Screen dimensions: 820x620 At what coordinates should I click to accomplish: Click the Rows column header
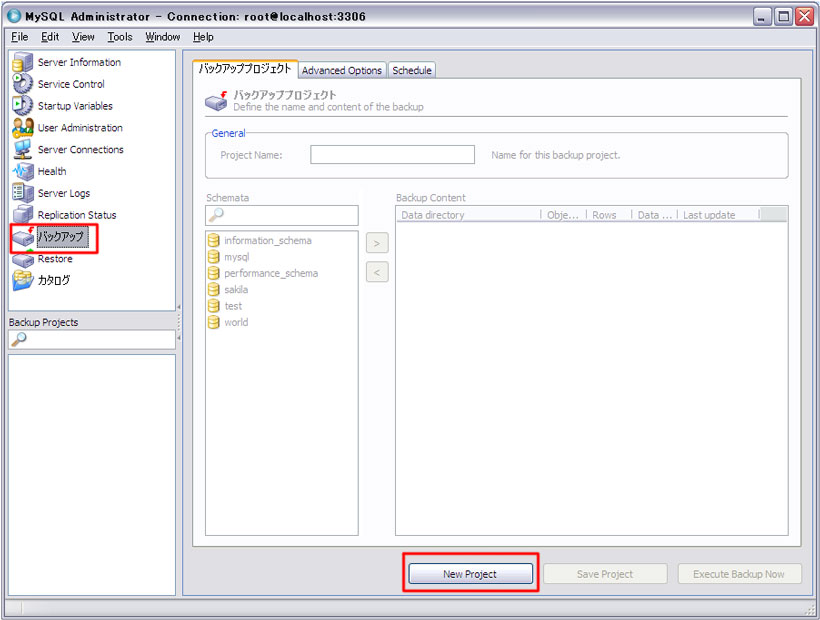609,215
